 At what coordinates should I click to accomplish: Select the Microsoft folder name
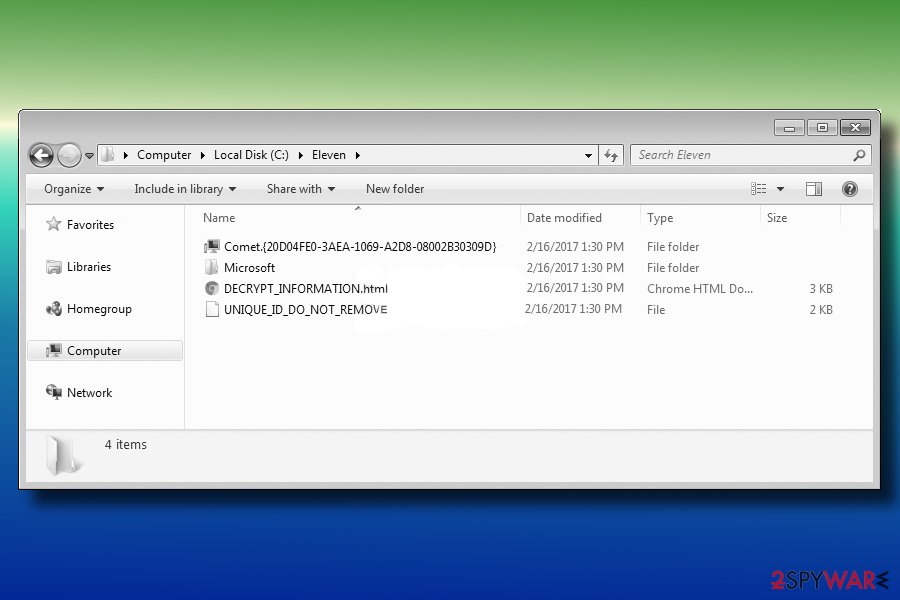(249, 268)
